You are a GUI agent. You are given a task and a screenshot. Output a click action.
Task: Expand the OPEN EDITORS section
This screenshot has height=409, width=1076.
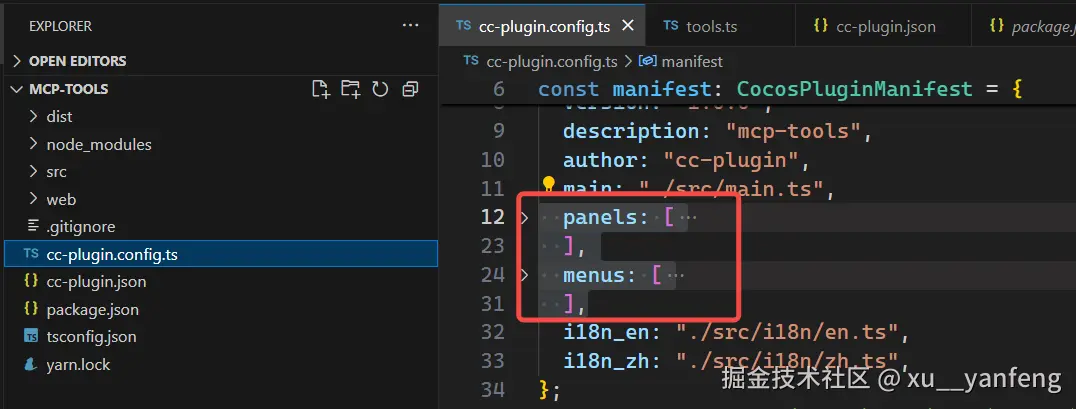(18, 61)
